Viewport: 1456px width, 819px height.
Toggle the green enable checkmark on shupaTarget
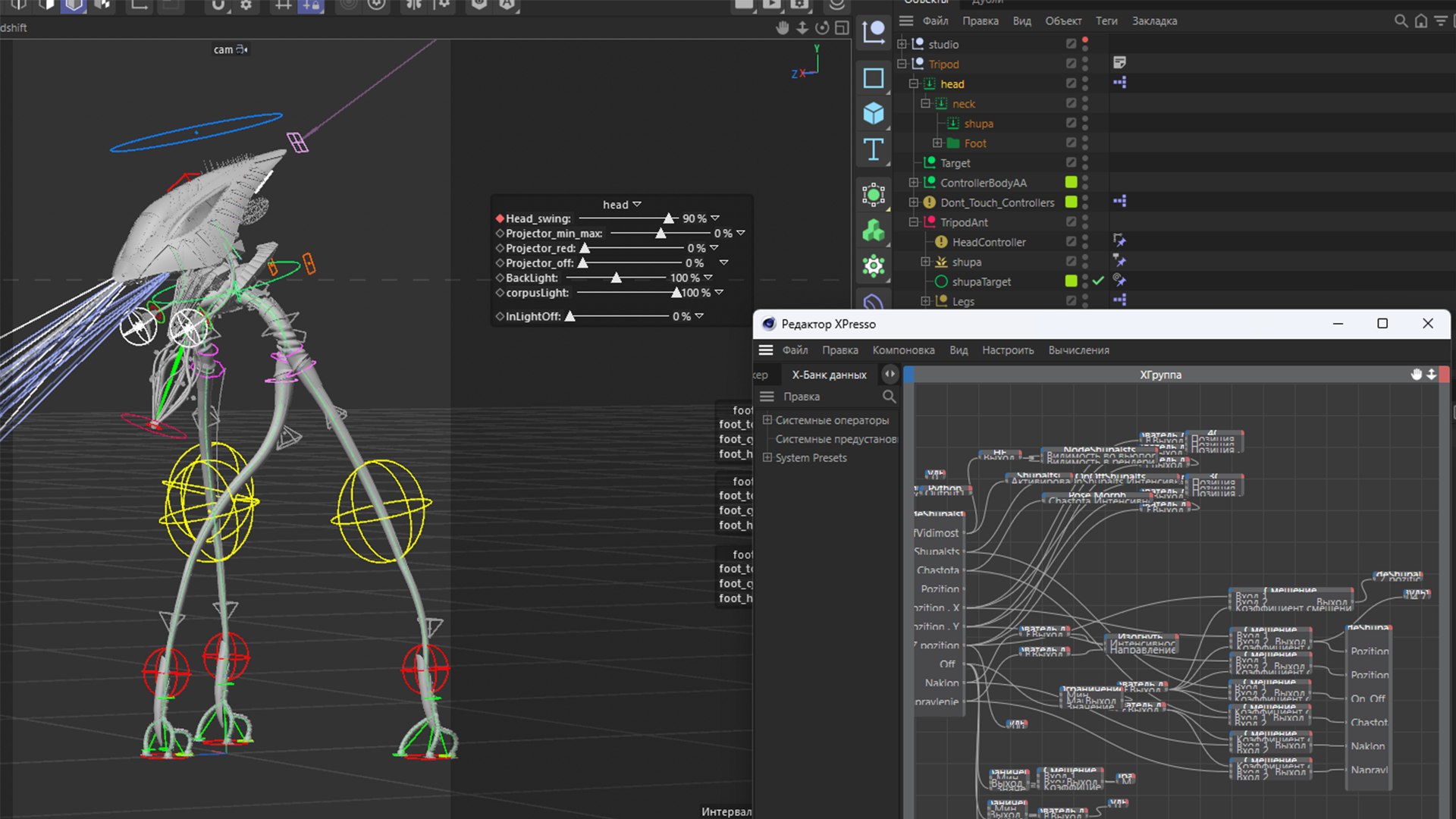[x=1098, y=281]
